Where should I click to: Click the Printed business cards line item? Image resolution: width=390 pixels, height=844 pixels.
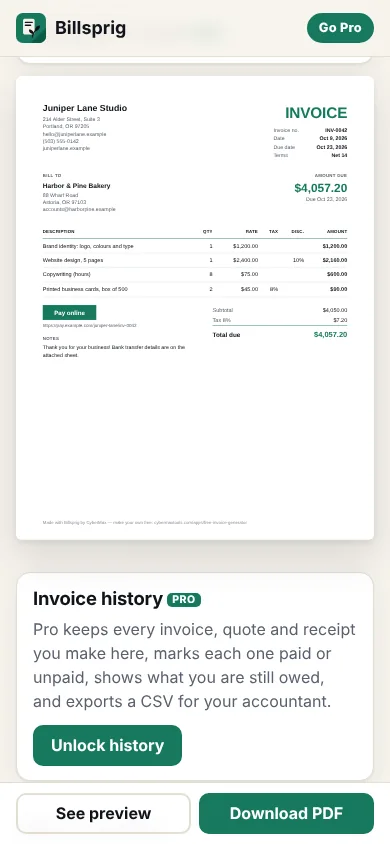tap(85, 289)
